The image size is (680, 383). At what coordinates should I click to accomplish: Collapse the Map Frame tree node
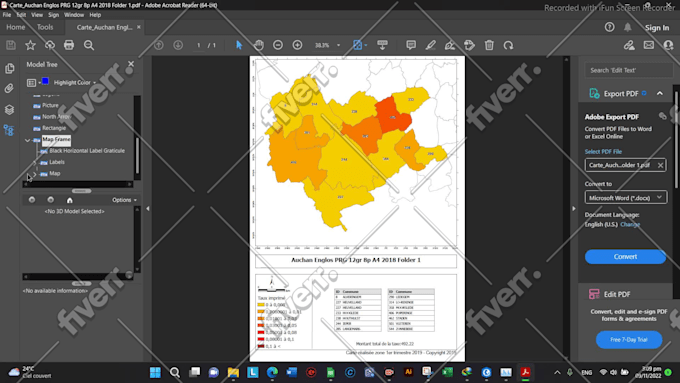[x=27, y=140]
